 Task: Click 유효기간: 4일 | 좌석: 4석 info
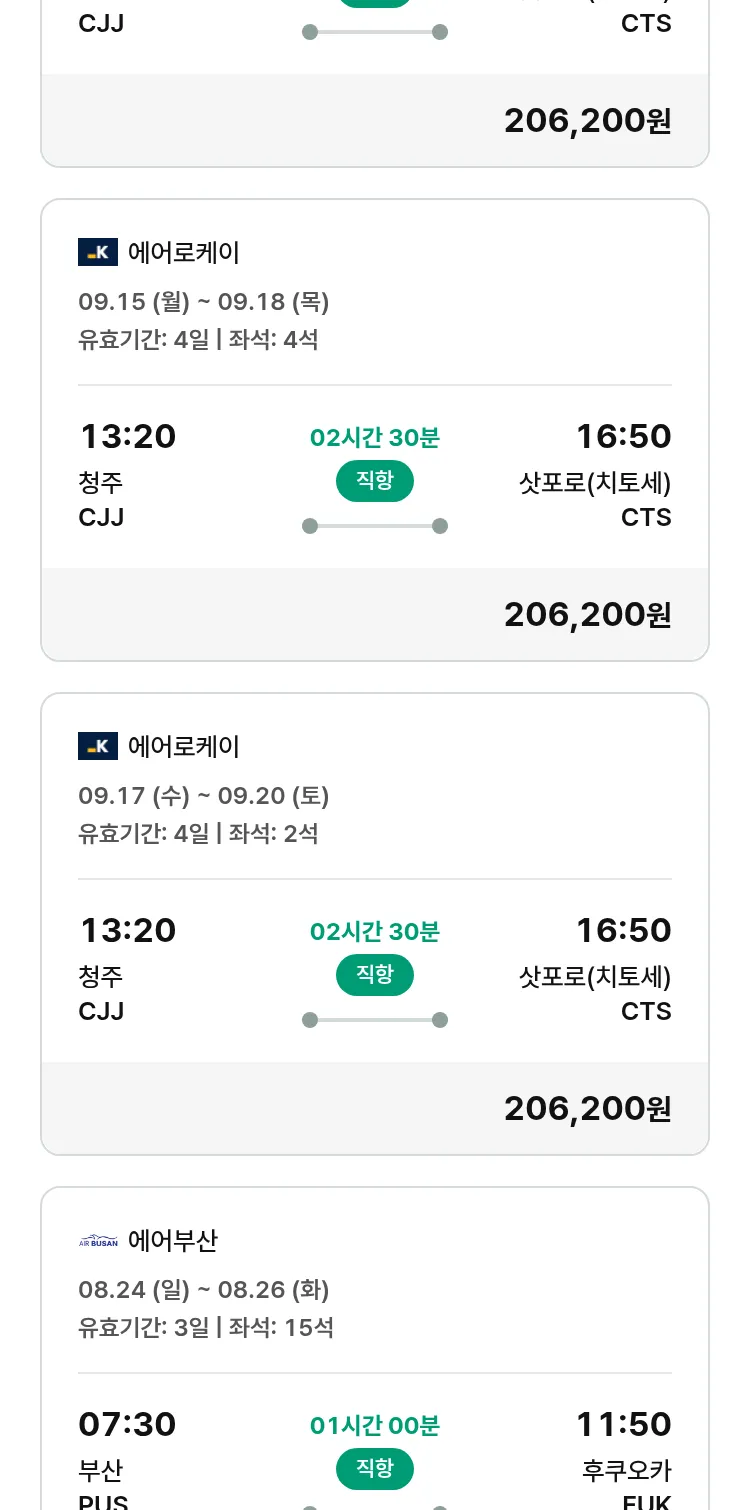click(x=198, y=340)
